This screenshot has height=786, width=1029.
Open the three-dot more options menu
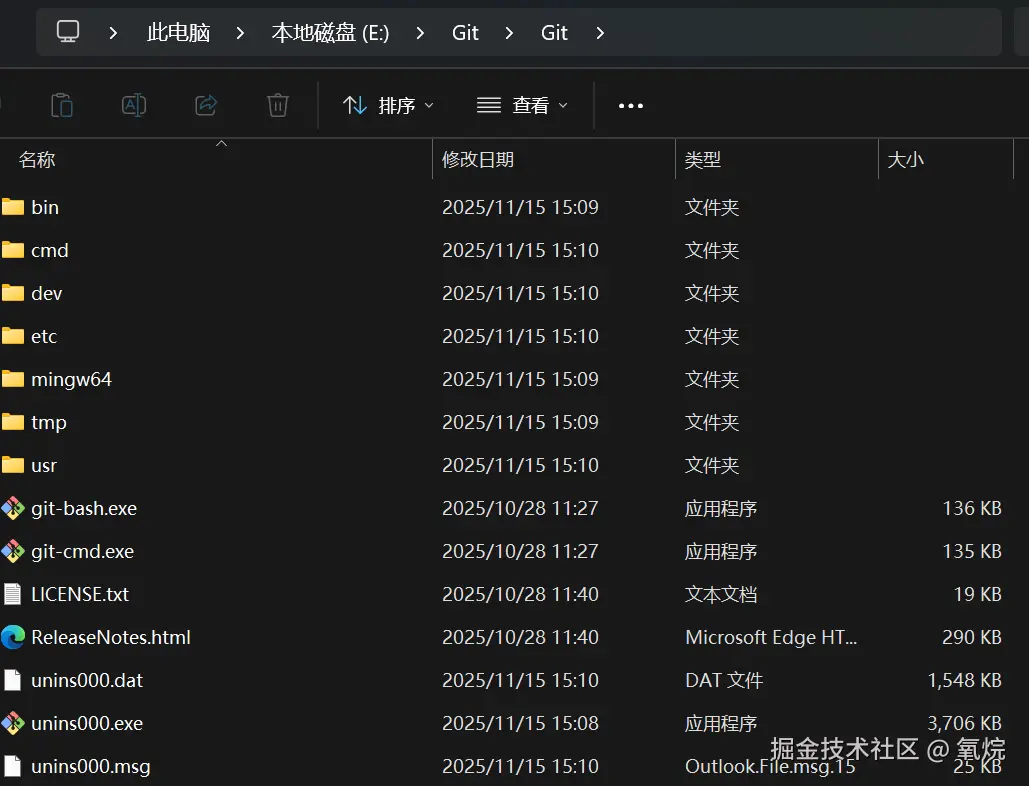(631, 106)
